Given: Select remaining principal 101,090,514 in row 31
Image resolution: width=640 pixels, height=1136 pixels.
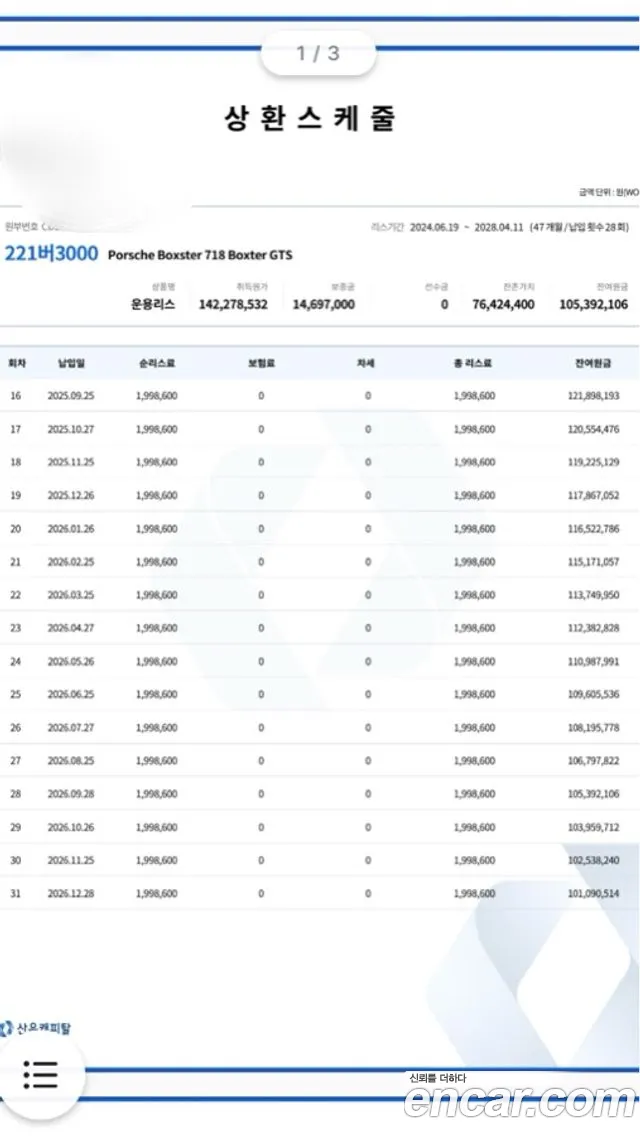Looking at the screenshot, I should [593, 893].
